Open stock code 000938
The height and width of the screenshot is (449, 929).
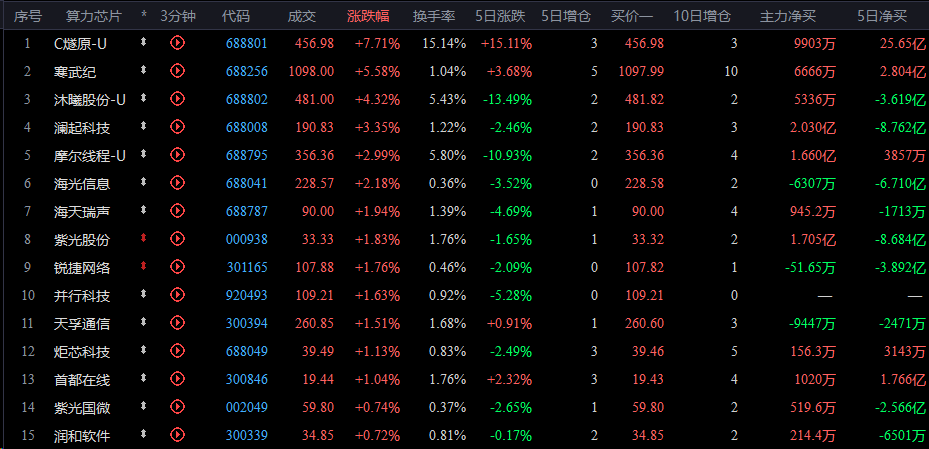click(247, 240)
